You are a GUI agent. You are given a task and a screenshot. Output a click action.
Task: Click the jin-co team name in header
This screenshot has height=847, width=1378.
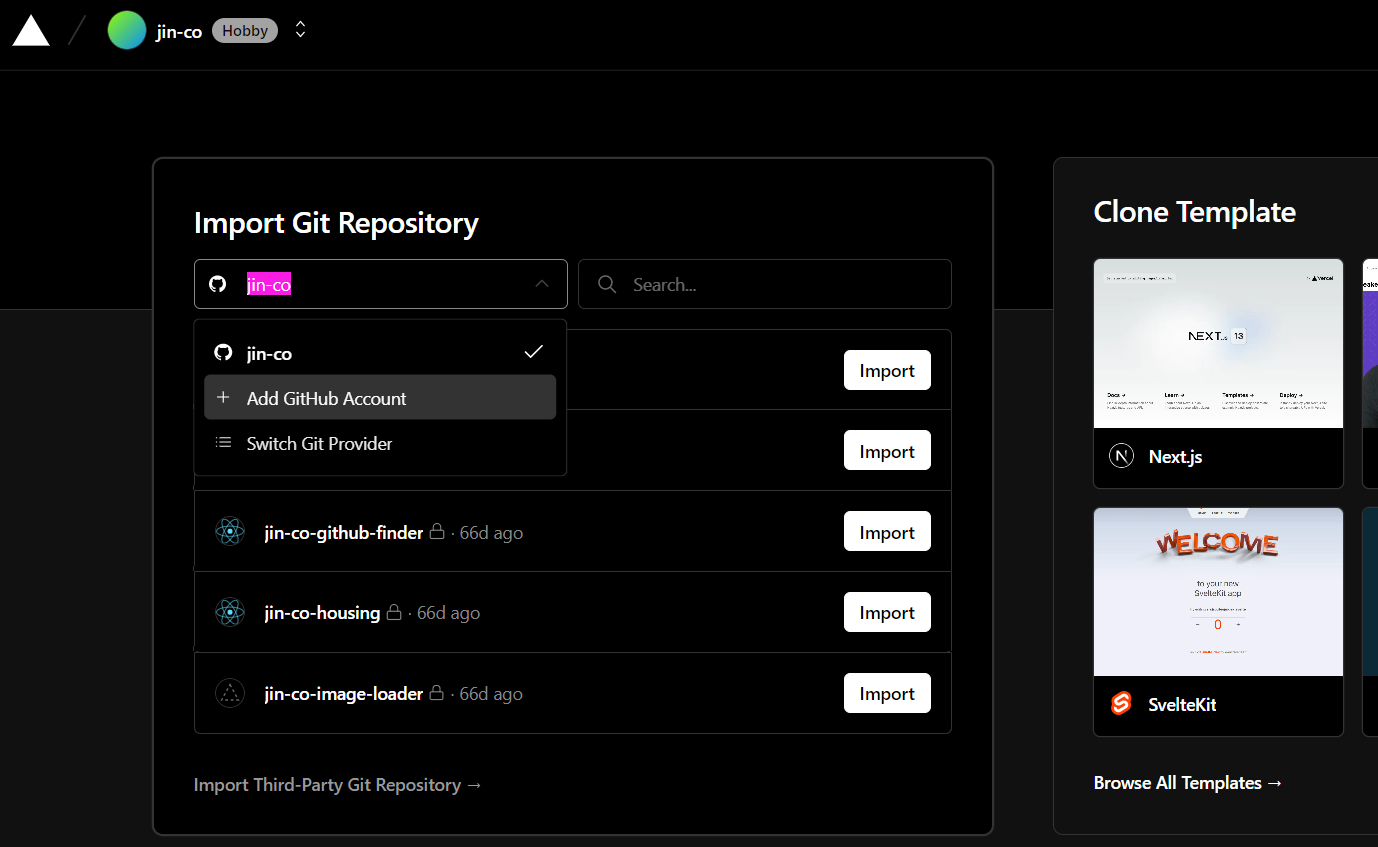179,32
